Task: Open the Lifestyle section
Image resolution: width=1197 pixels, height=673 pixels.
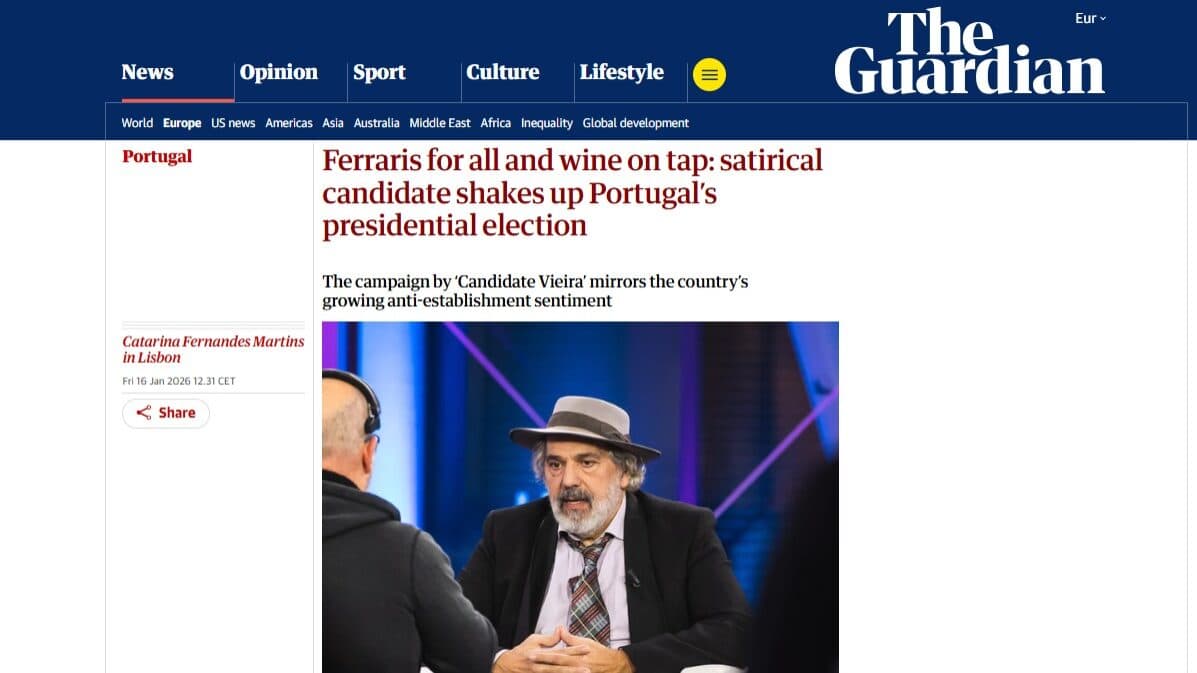Action: coord(621,72)
